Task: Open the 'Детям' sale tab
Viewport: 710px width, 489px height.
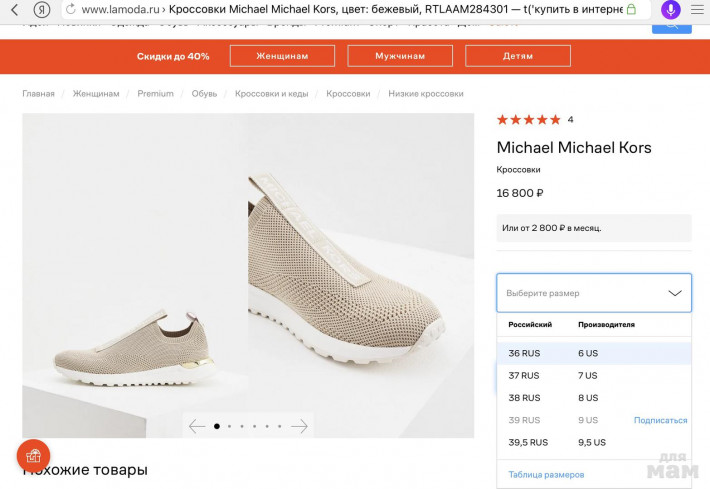Action: (x=518, y=56)
